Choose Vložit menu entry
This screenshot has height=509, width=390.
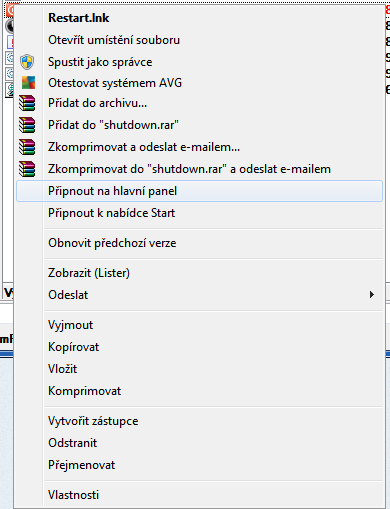(200, 369)
